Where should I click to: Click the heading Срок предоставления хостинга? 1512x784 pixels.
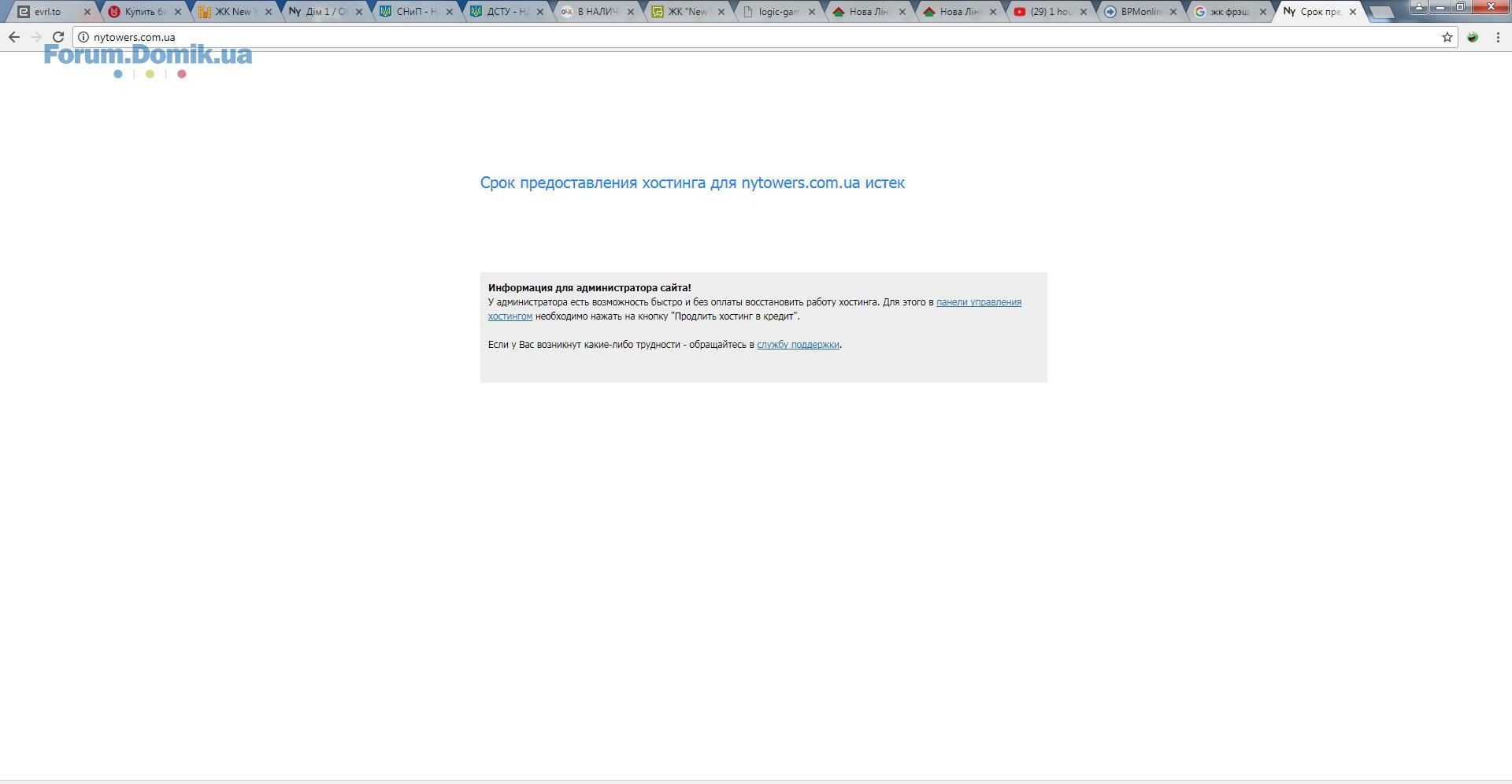(692, 183)
